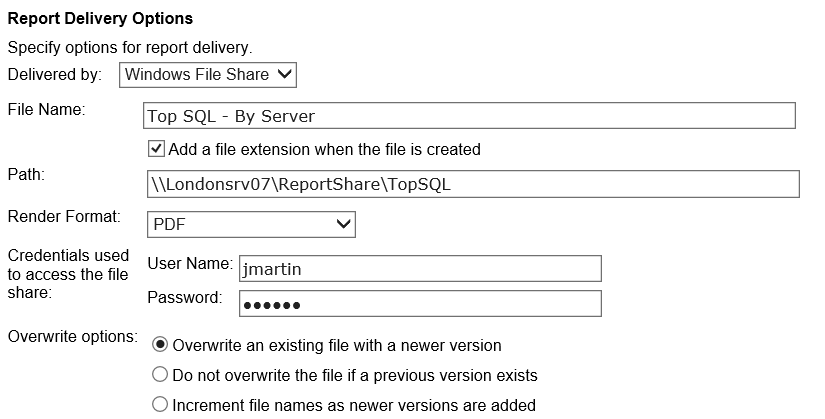Open the Delivered by dropdown

click(208, 74)
